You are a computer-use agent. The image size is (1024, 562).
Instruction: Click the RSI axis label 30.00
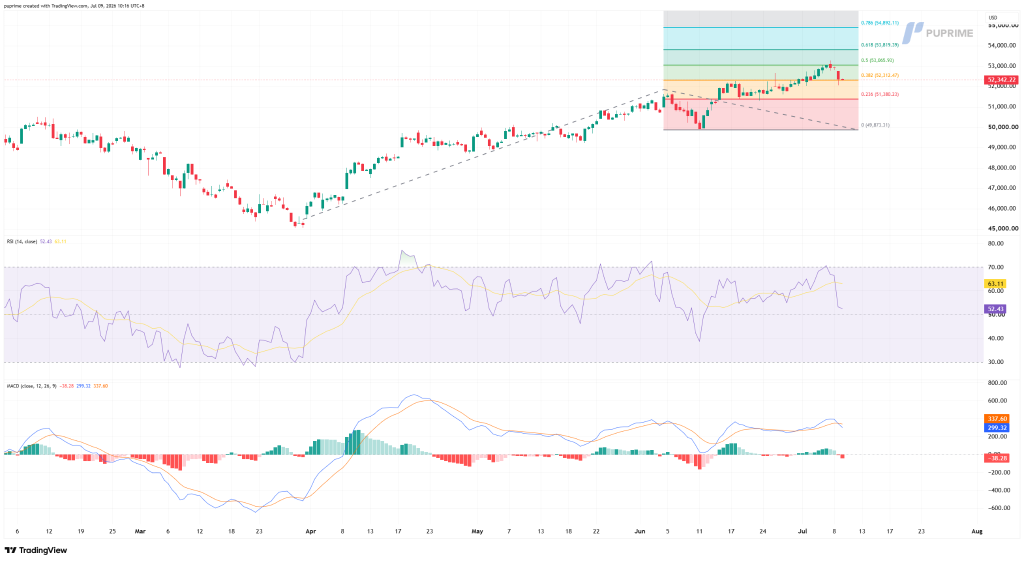tap(996, 362)
